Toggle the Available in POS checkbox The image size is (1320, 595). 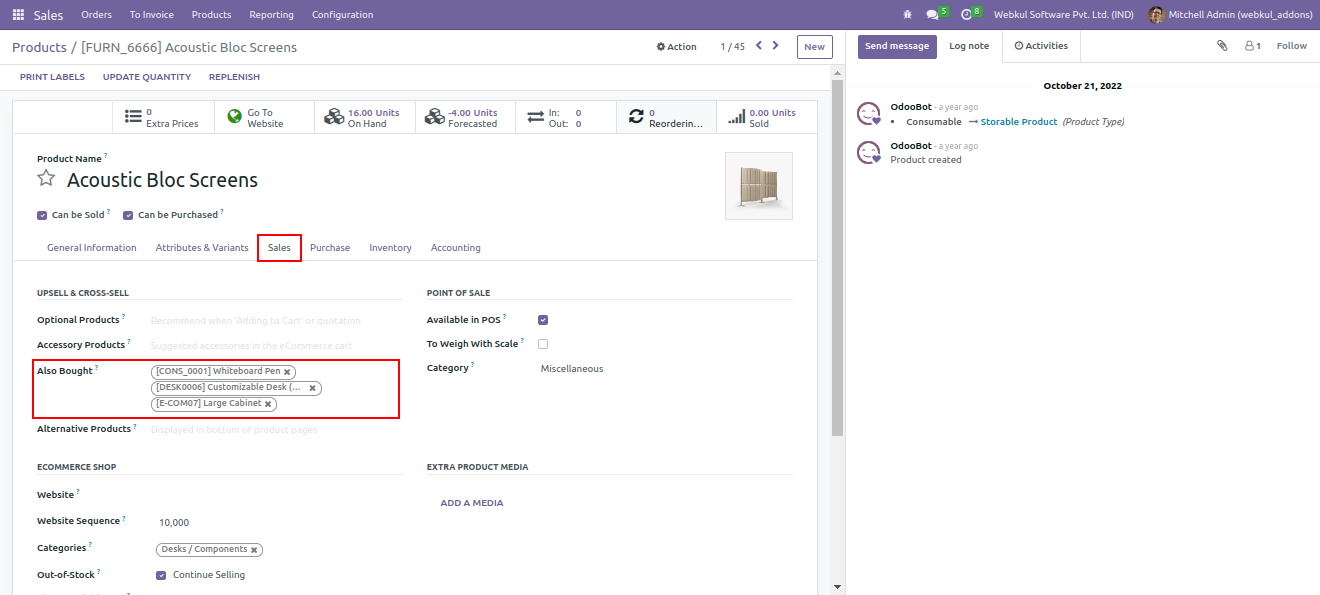(543, 320)
